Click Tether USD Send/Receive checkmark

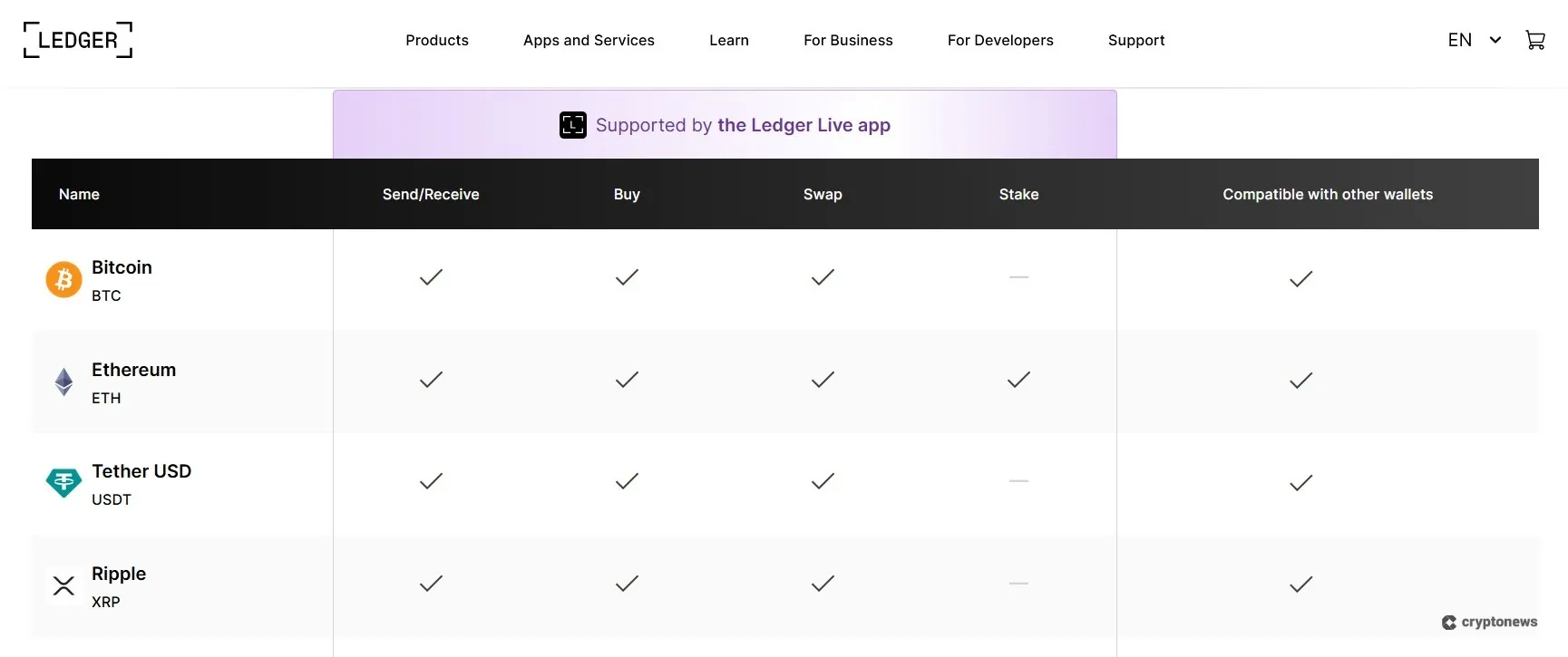tap(431, 481)
